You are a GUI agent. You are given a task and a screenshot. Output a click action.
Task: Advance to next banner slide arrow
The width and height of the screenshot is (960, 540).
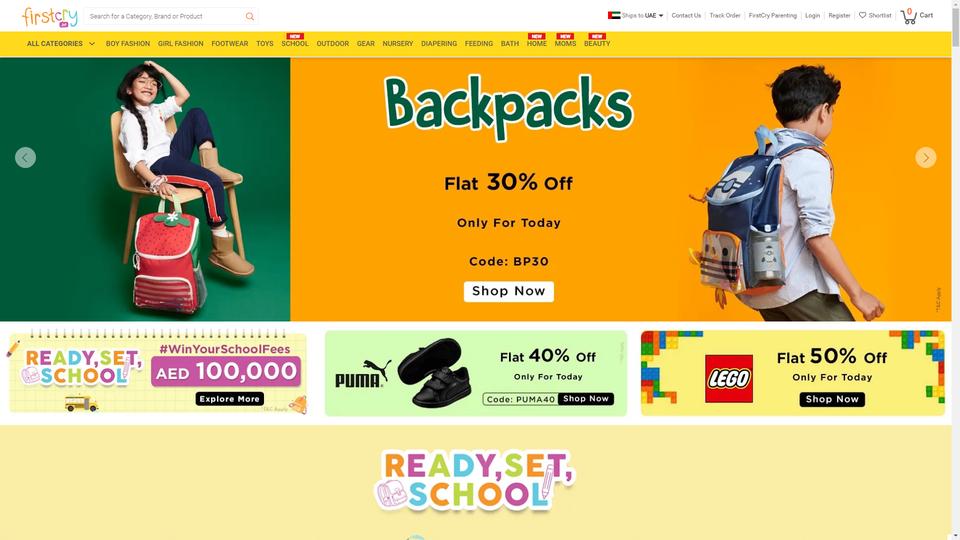pos(926,157)
